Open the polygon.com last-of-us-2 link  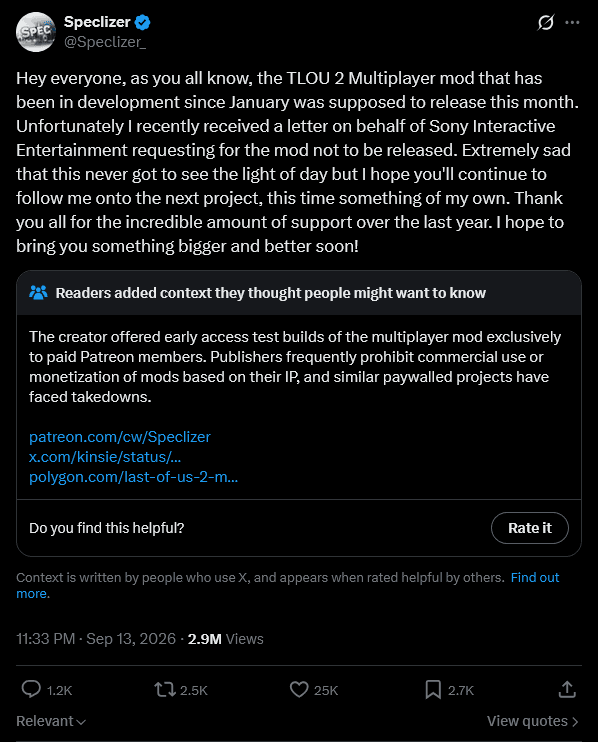click(x=133, y=477)
